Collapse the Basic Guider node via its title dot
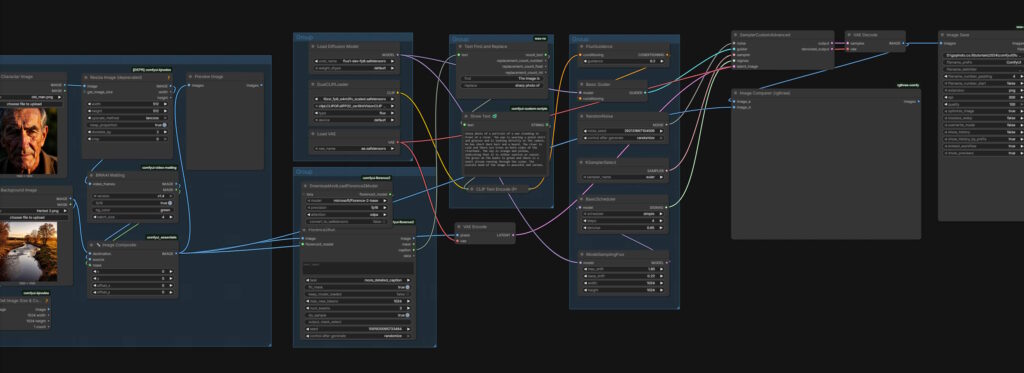The image size is (1024, 373). click(581, 84)
